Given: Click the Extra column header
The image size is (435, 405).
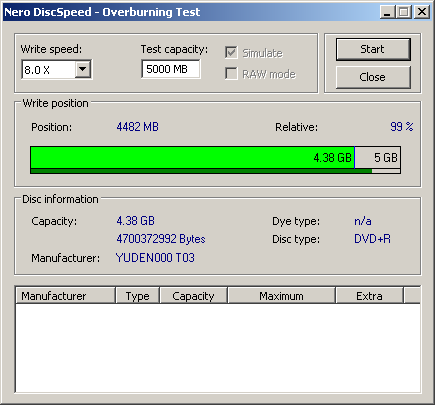Looking at the screenshot, I should [x=369, y=296].
